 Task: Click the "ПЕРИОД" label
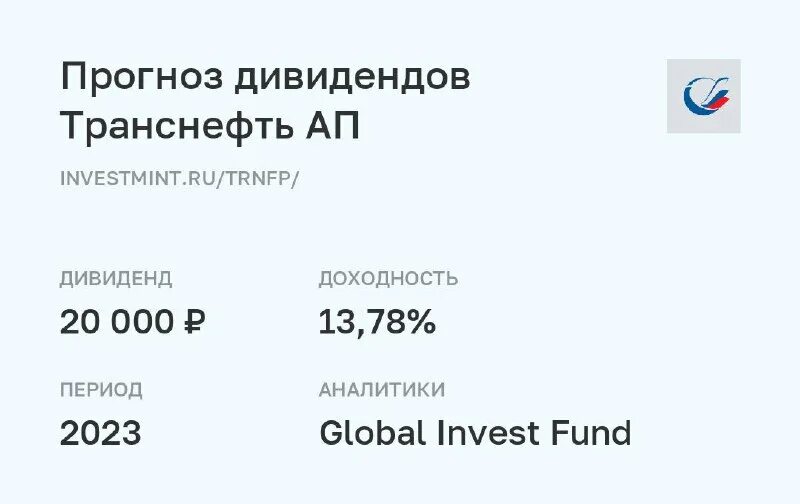pyautogui.click(x=101, y=390)
